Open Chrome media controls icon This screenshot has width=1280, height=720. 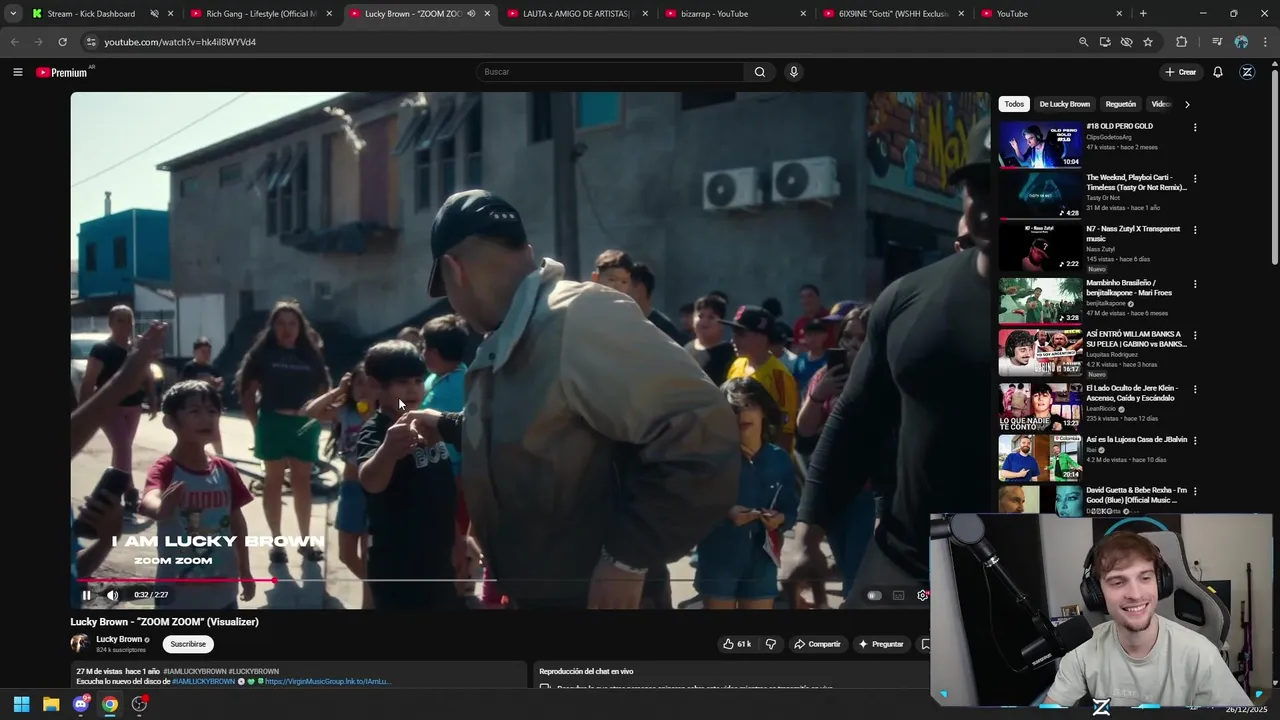click(1217, 42)
